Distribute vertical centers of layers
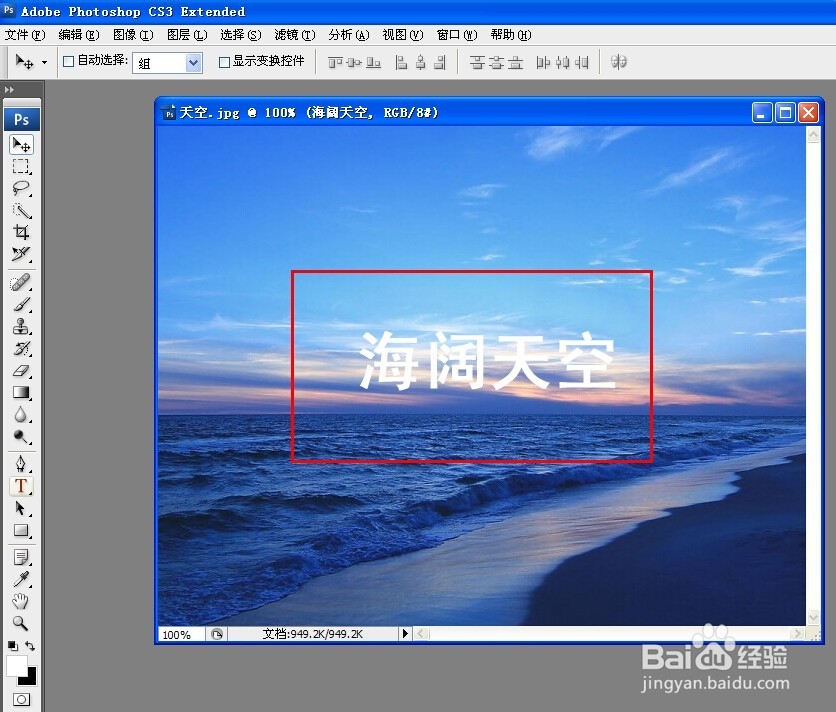 point(496,62)
